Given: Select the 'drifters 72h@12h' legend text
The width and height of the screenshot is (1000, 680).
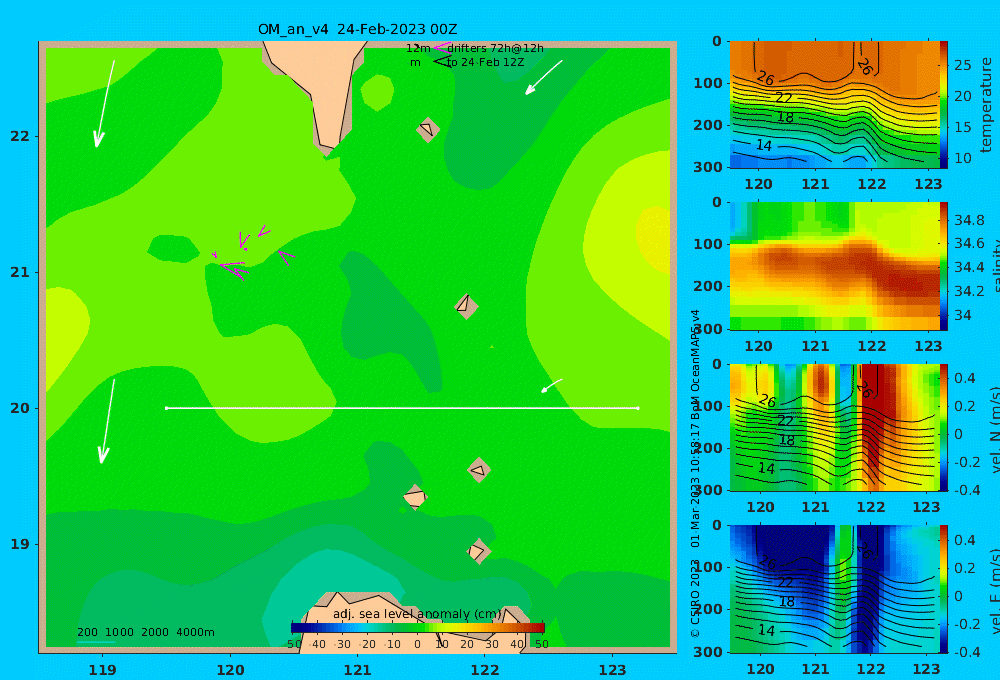Looking at the screenshot, I should pos(496,48).
